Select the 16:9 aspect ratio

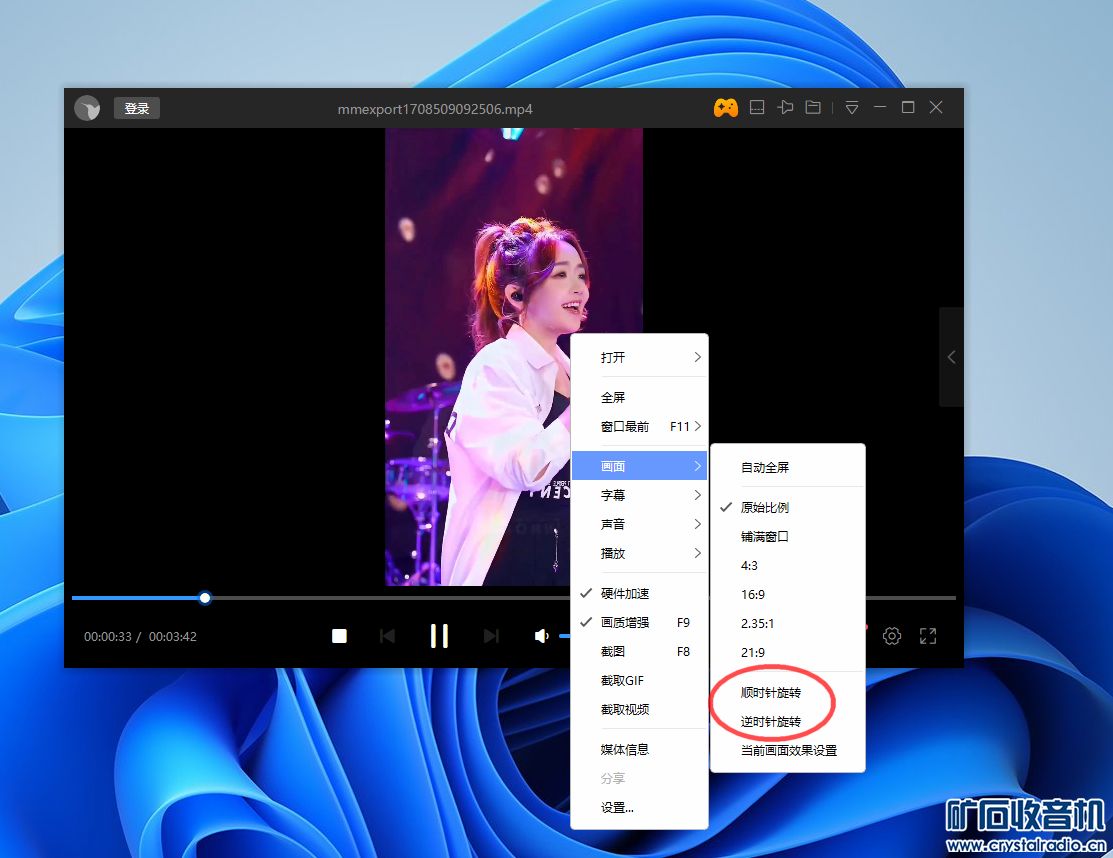click(753, 594)
